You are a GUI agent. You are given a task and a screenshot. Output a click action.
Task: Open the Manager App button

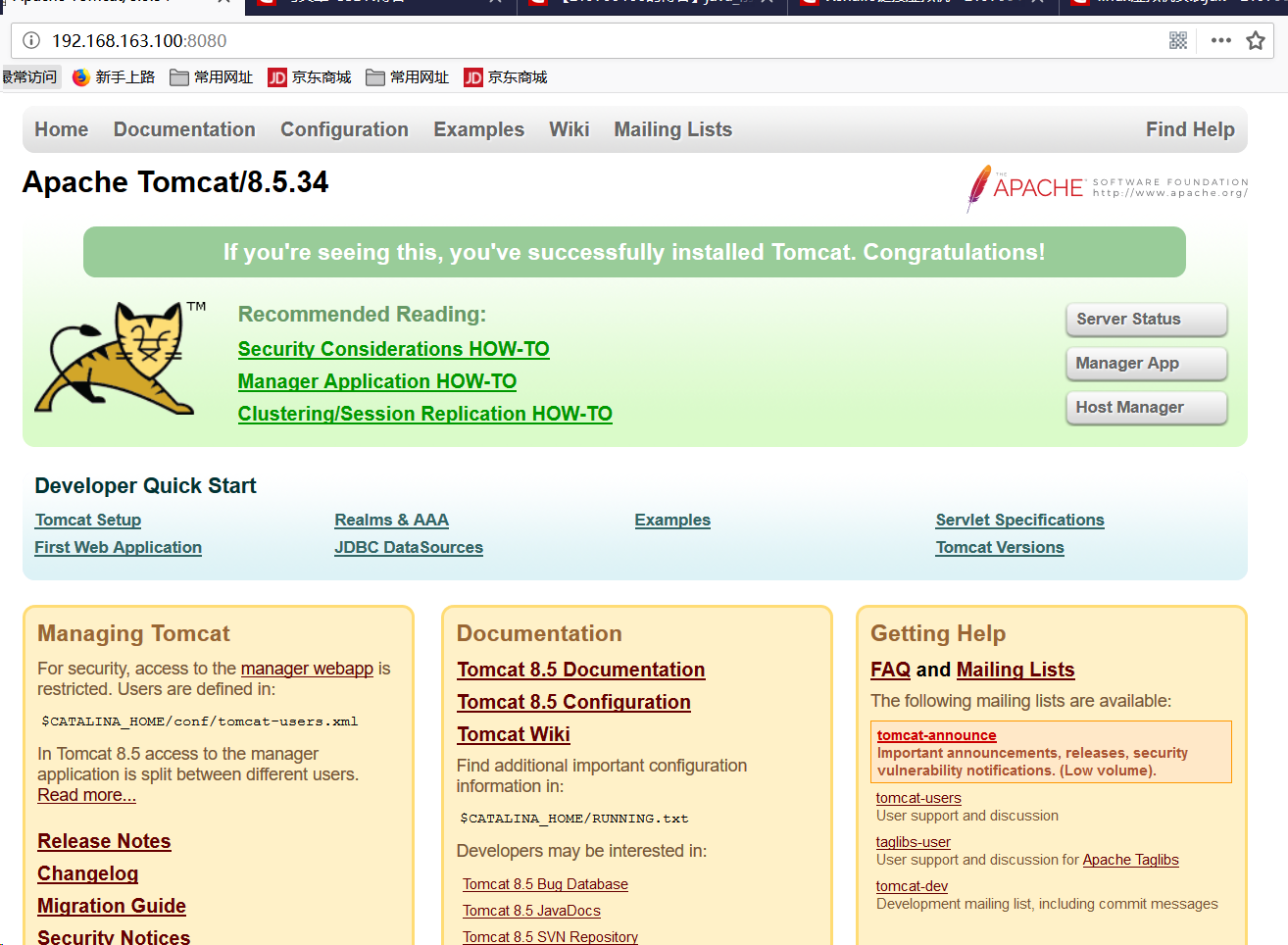coord(1146,364)
